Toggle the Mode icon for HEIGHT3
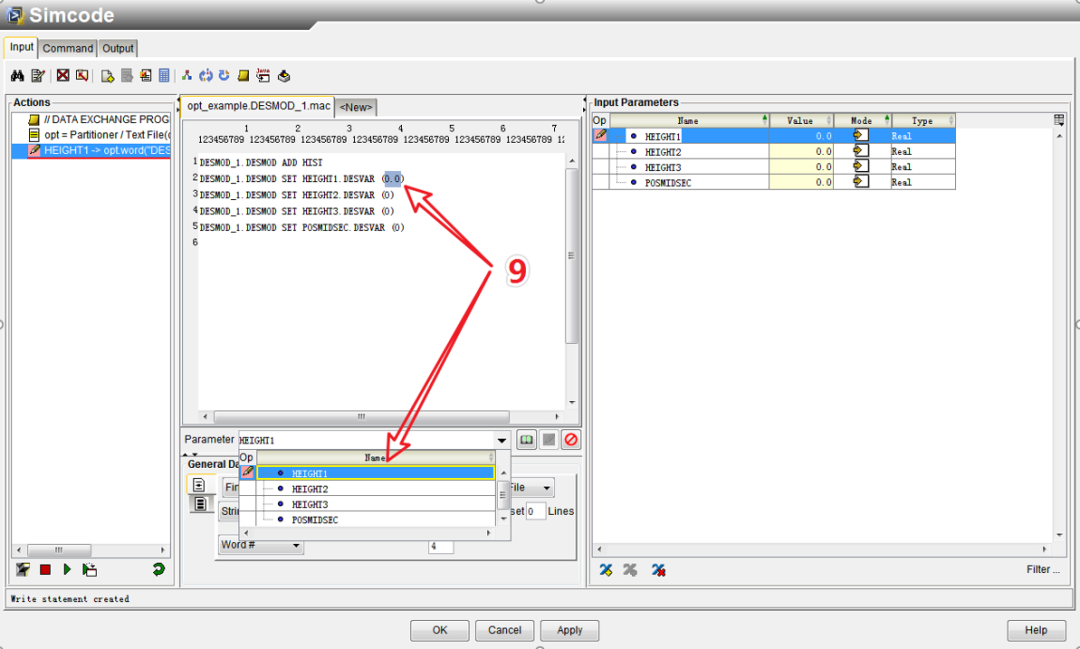 click(x=860, y=167)
